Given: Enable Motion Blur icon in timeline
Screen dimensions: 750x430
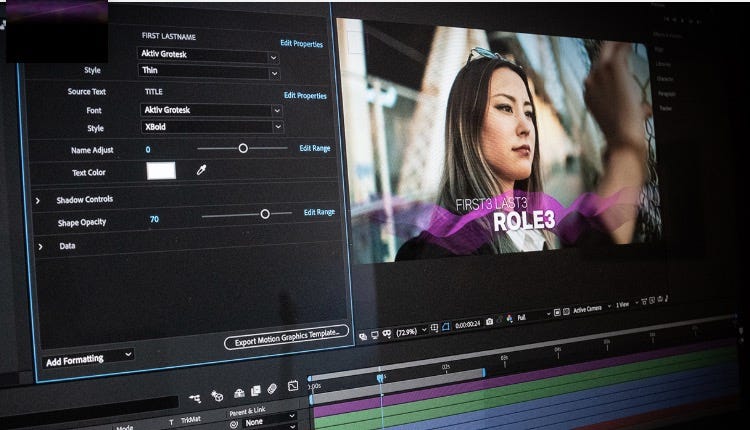Looking at the screenshot, I should click(x=272, y=388).
